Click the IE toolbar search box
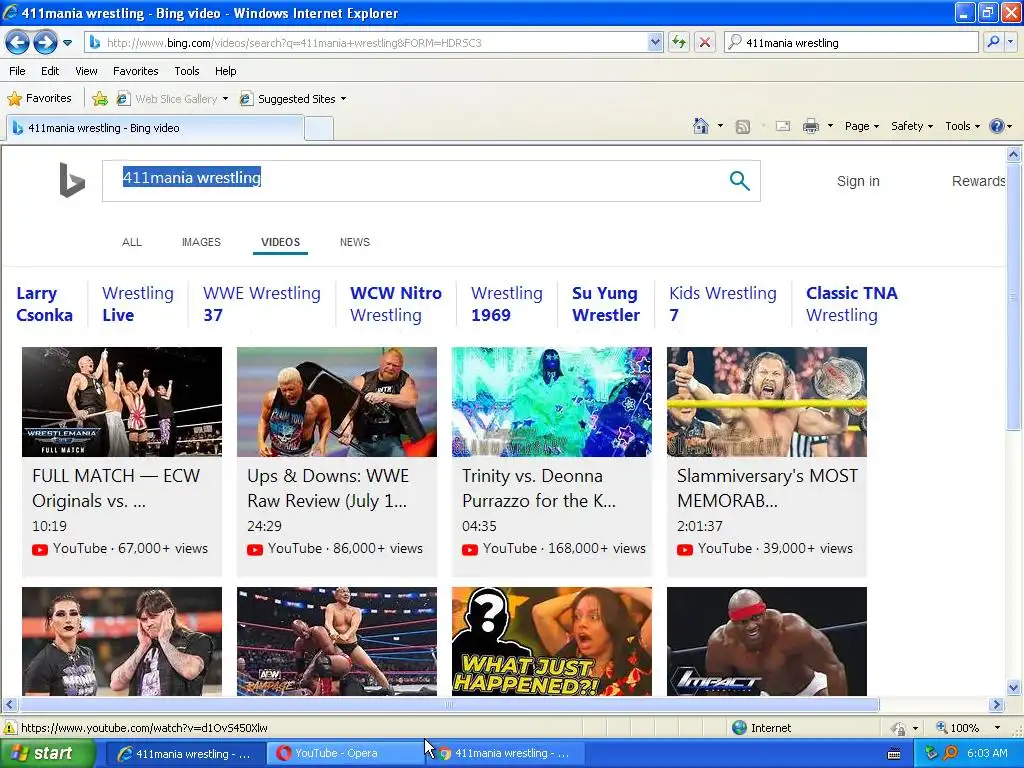 pyautogui.click(x=851, y=43)
